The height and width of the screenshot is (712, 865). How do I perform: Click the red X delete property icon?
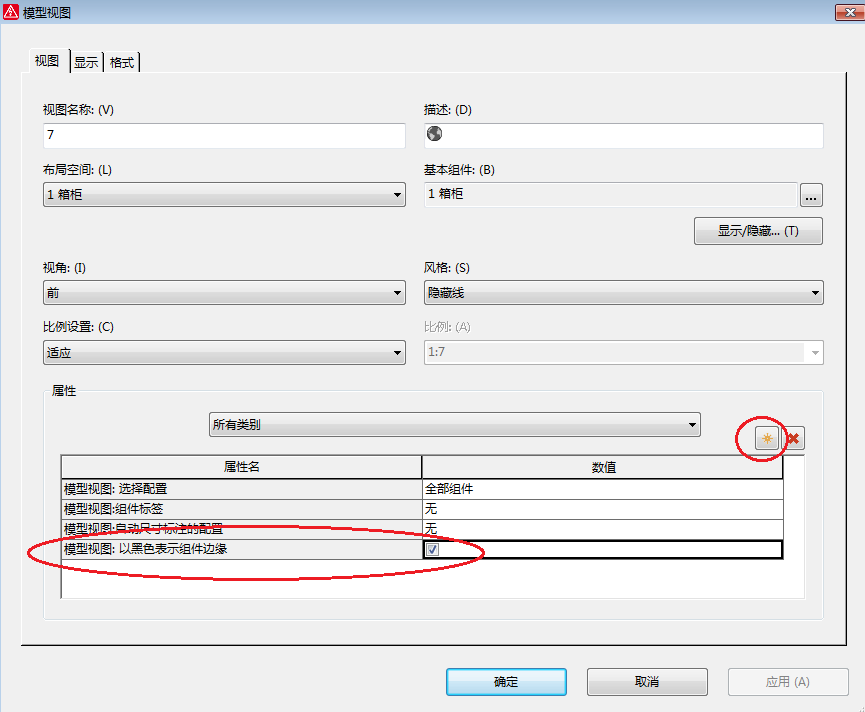pyautogui.click(x=794, y=438)
